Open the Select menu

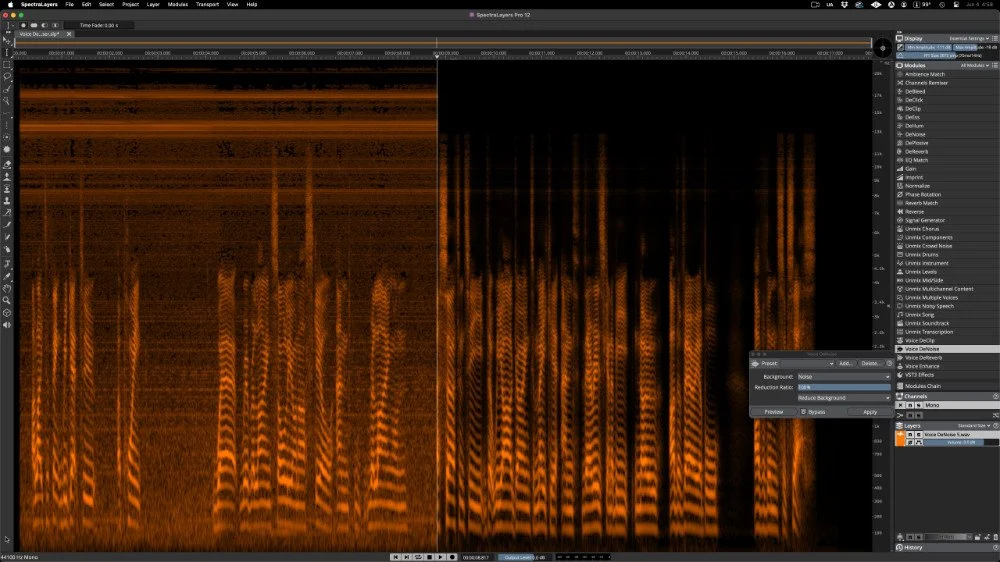pyautogui.click(x=106, y=4)
